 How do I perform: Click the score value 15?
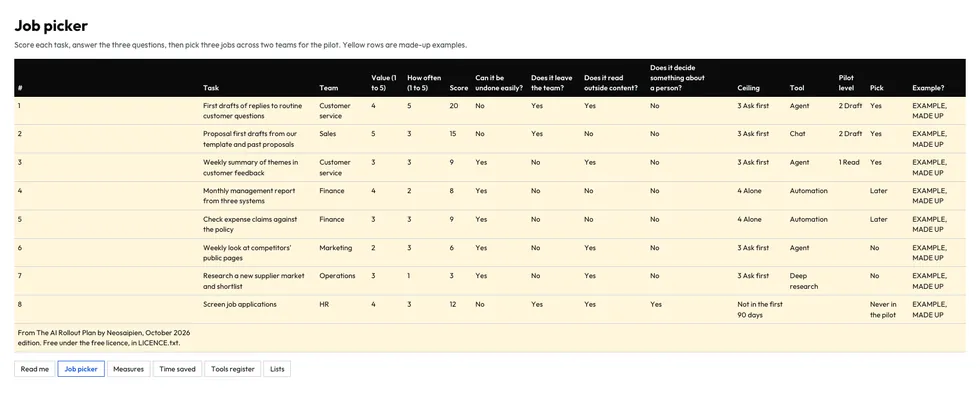tap(453, 134)
